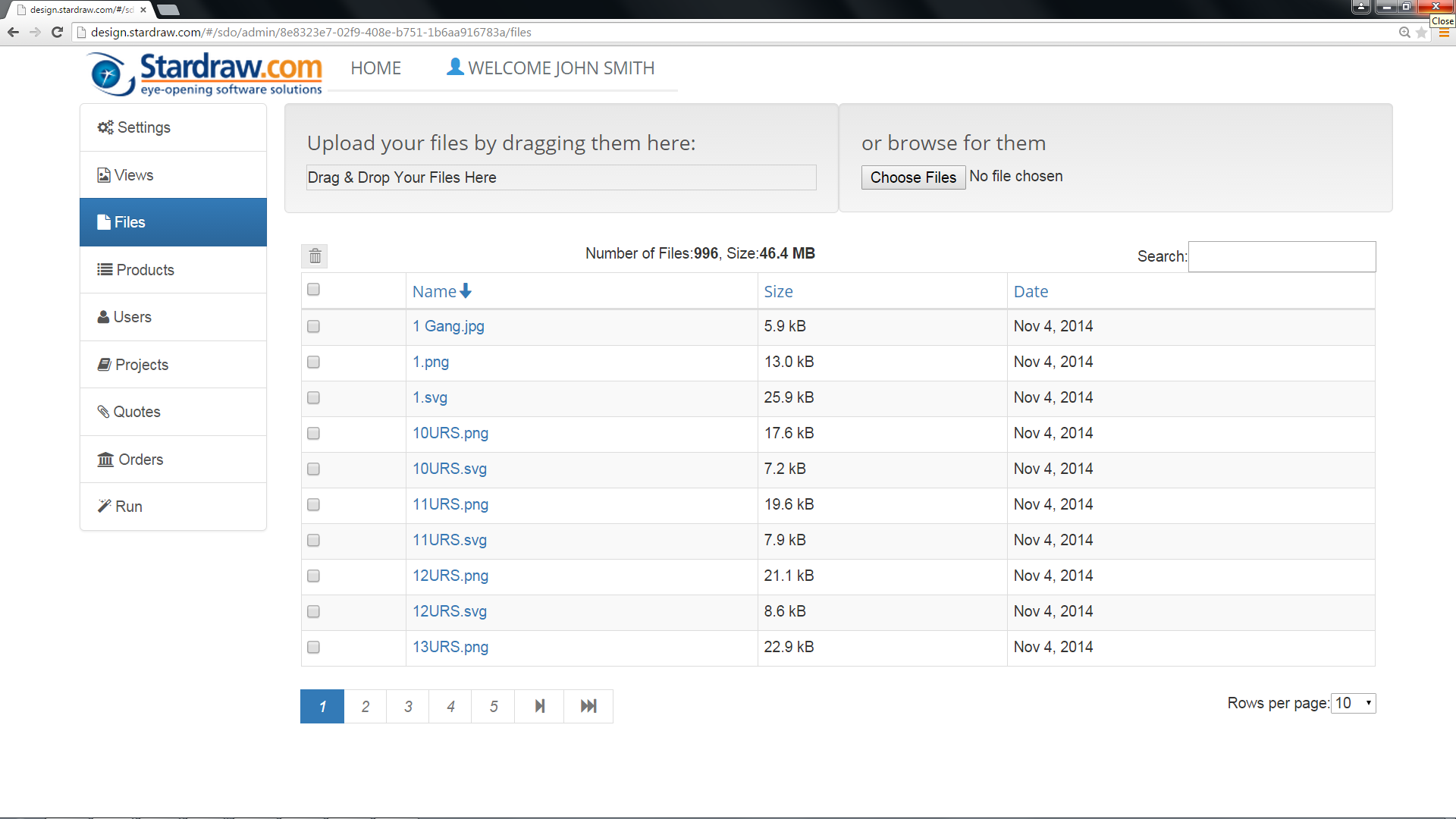Open the Rows per page dropdown
This screenshot has height=819, width=1456.
click(1354, 703)
